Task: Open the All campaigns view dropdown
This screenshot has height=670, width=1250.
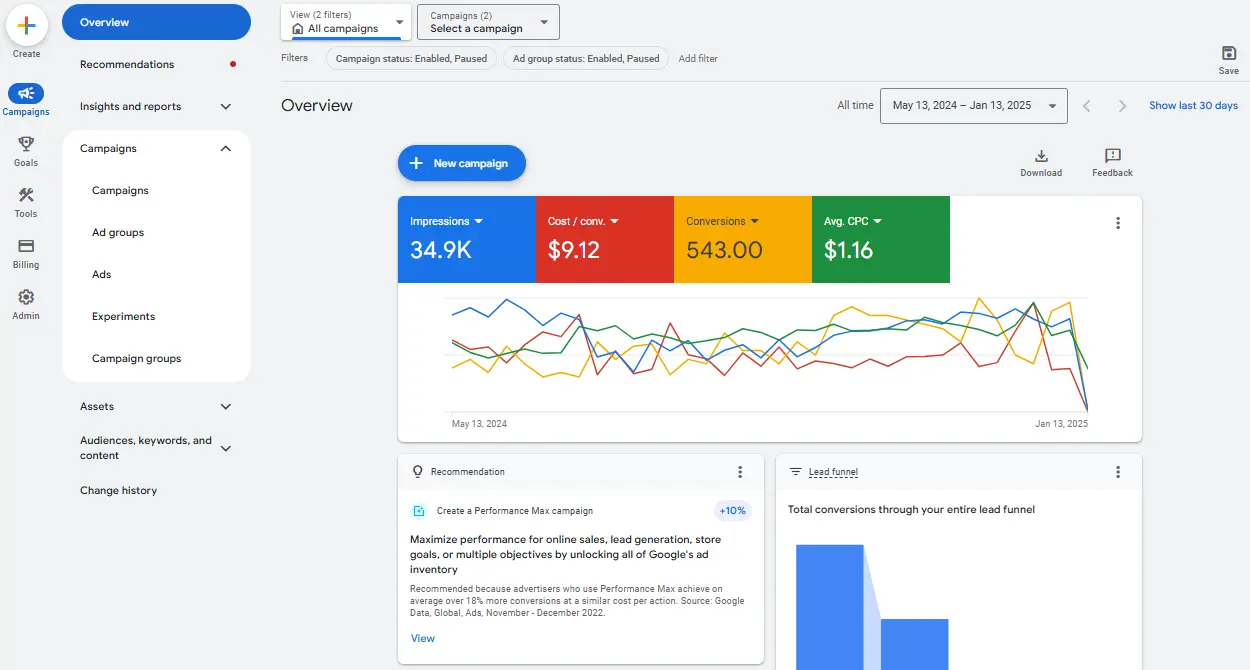Action: click(x=345, y=22)
